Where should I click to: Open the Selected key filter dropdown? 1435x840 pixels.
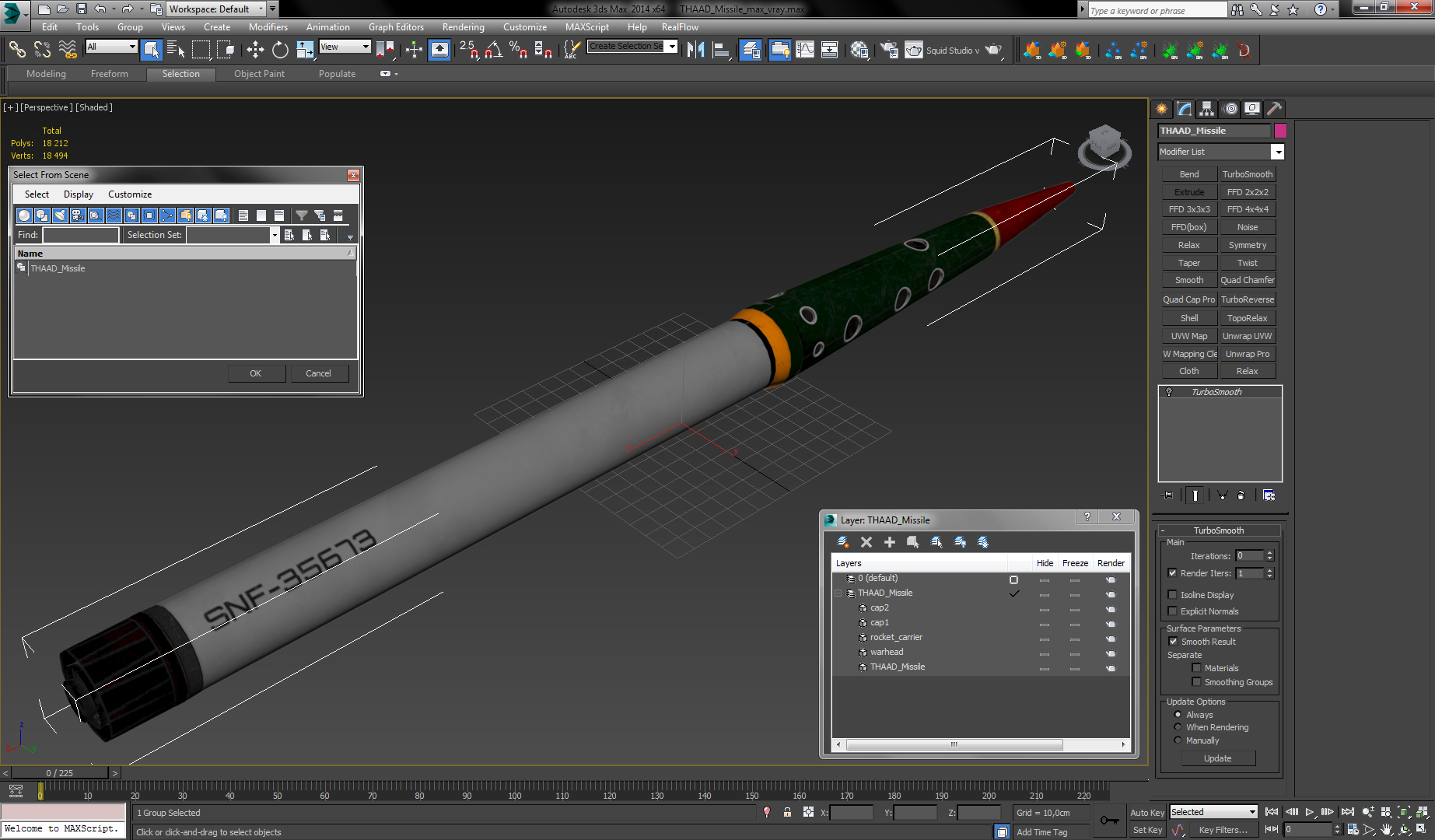pyautogui.click(x=1213, y=812)
